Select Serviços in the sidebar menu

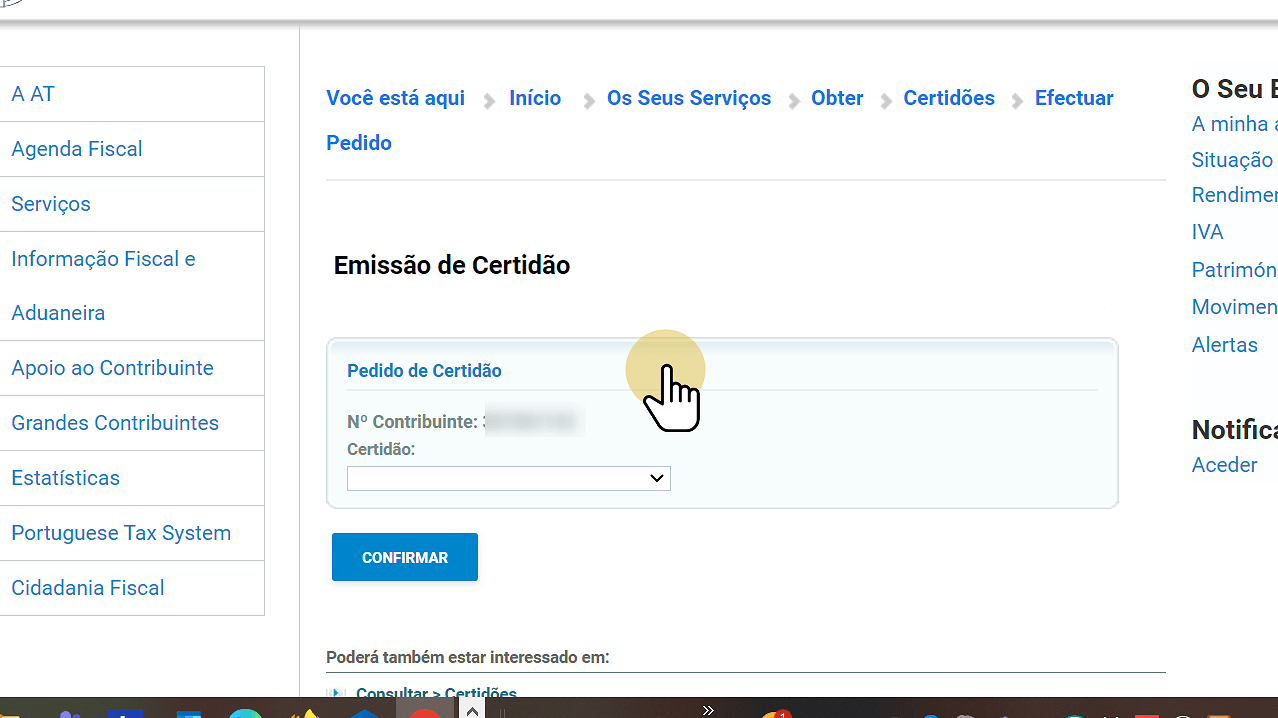(50, 204)
